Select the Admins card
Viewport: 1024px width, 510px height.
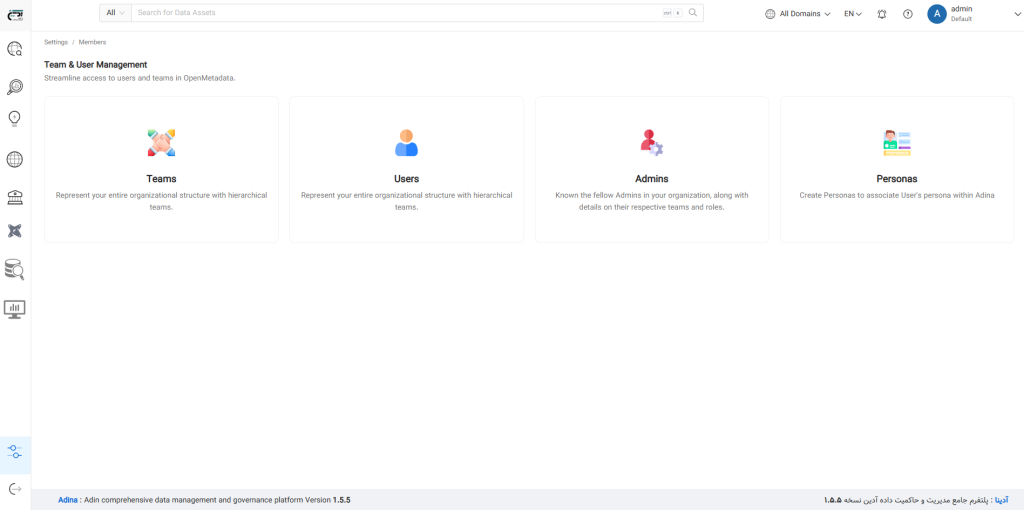tap(651, 169)
